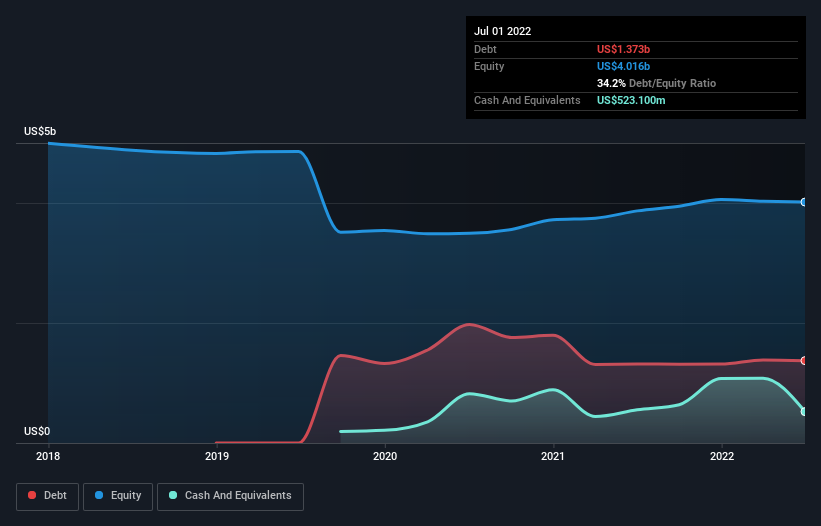Click the US$1.373b debt value
The width and height of the screenshot is (821, 526).
point(624,49)
